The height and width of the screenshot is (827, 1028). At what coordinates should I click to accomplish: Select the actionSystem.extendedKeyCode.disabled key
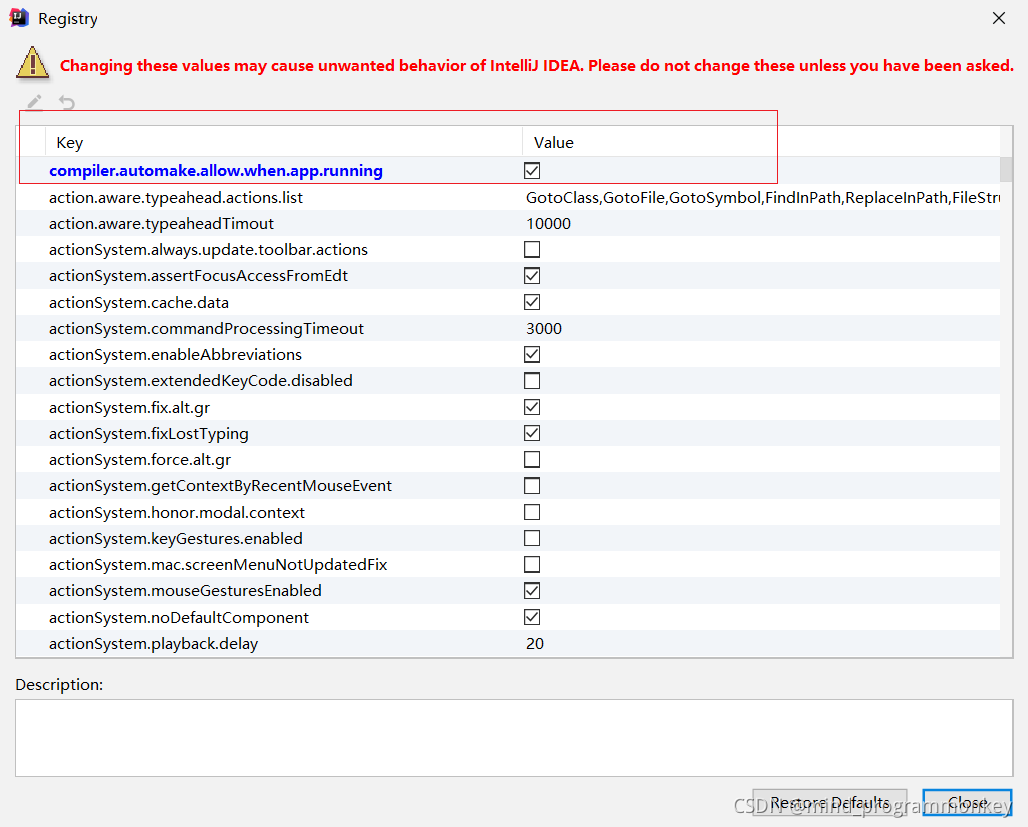pyautogui.click(x=201, y=380)
